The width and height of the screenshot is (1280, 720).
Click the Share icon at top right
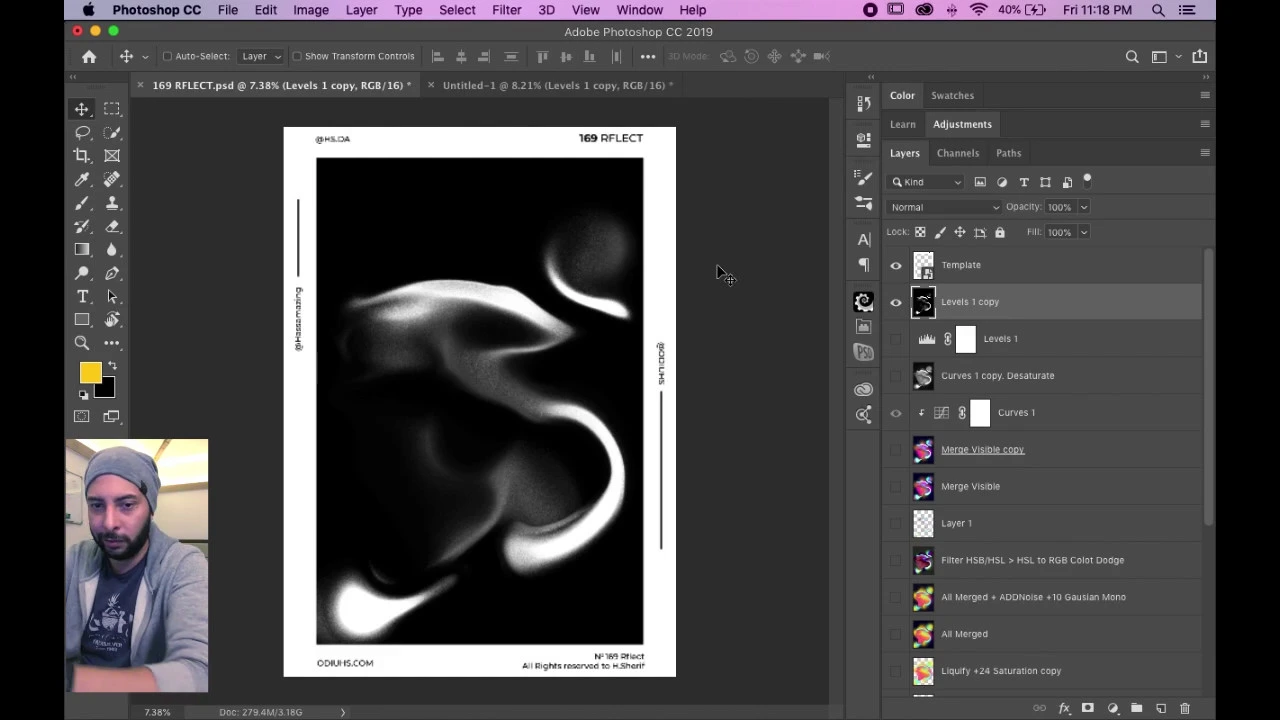tap(1200, 57)
